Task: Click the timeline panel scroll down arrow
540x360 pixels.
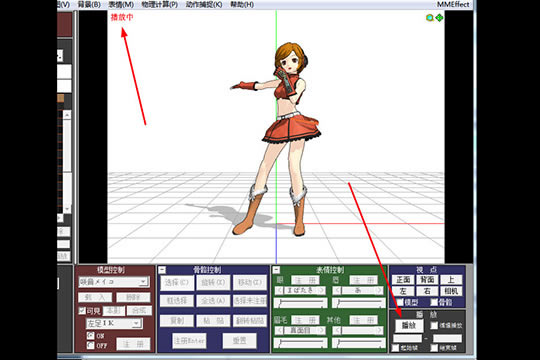Action: (67, 209)
